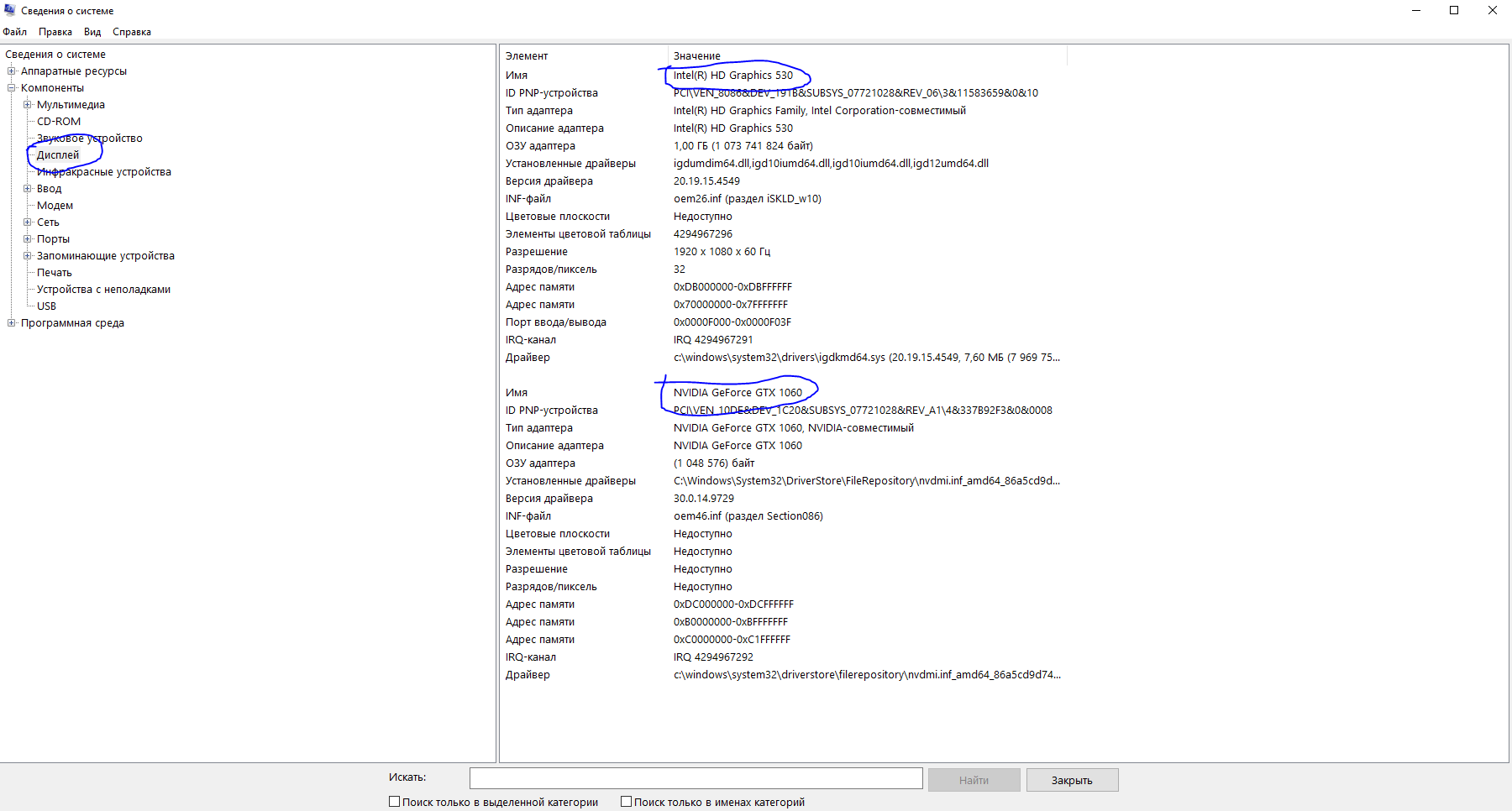The width and height of the screenshot is (1512, 811).
Task: Select the Модем tree item
Action: [55, 206]
